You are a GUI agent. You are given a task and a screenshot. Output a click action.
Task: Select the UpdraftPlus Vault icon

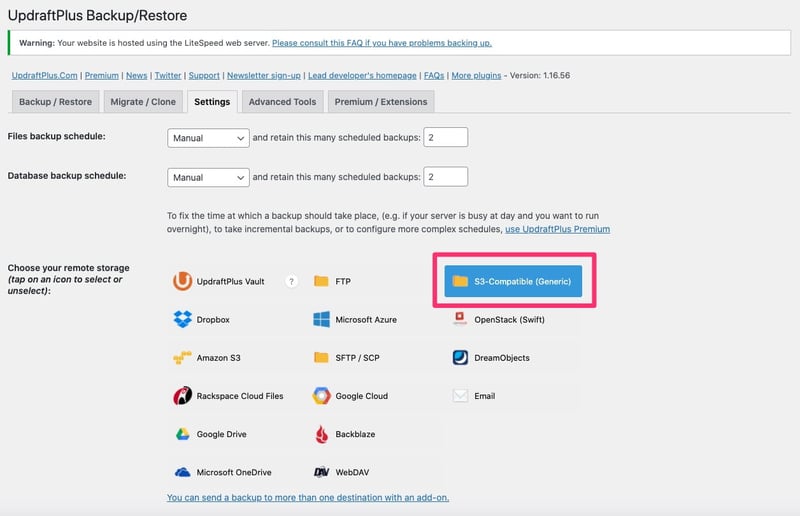(182, 281)
